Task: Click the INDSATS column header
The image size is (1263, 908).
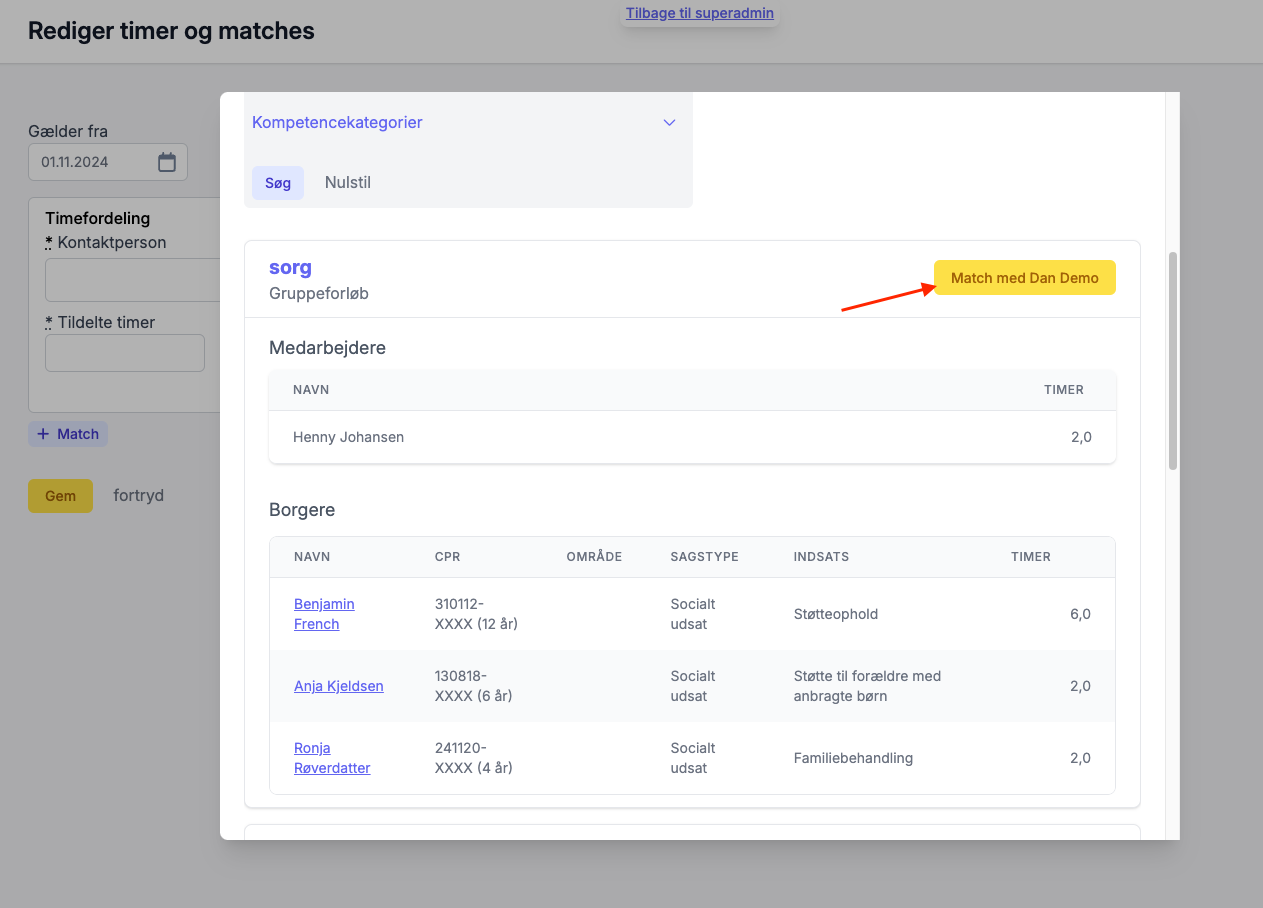Action: 821,557
